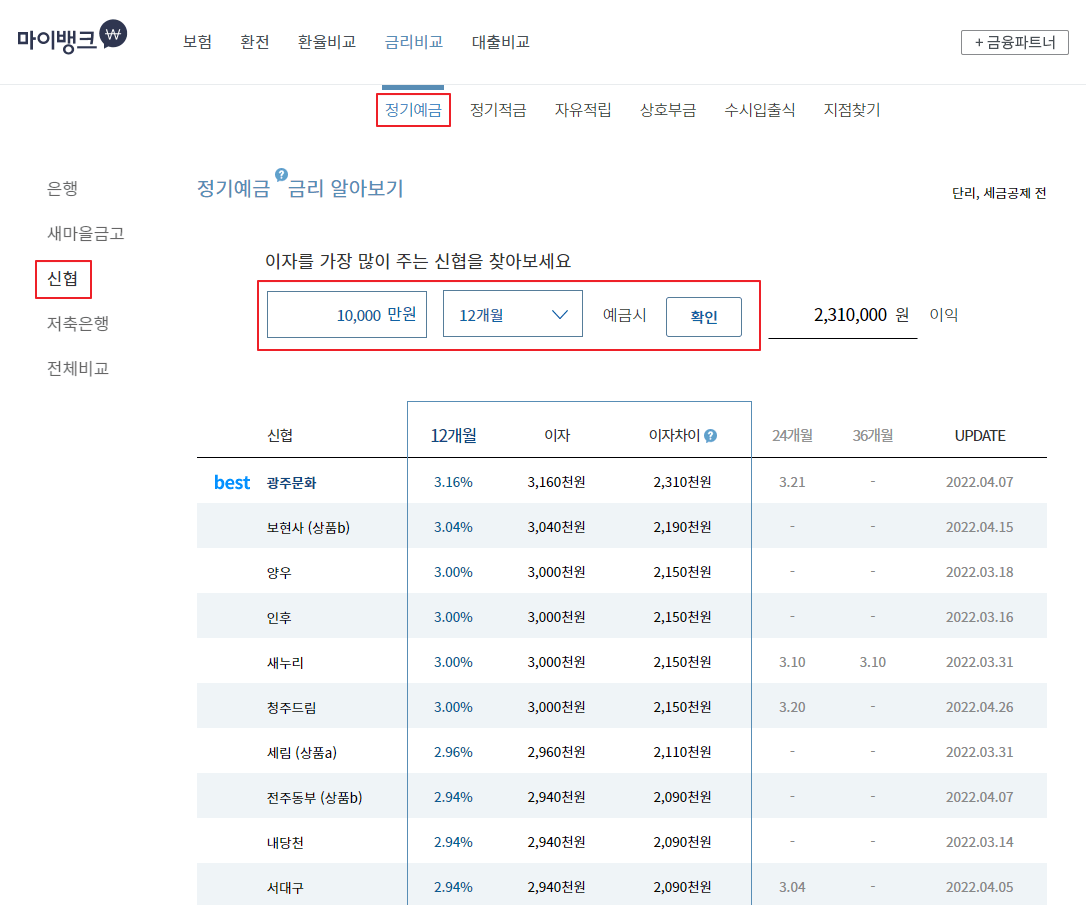
Task: Open the 보험 menu
Action: [x=197, y=42]
